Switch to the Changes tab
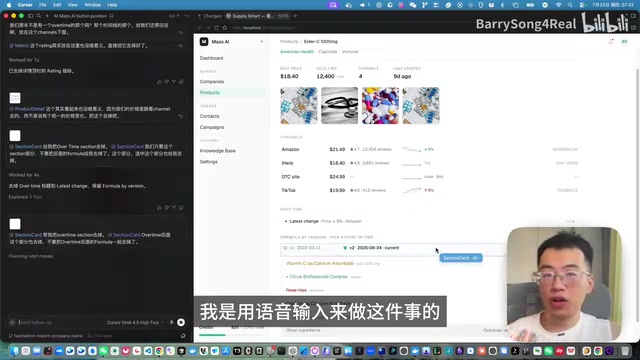Viewport: 640px width, 360px height. pos(209,16)
